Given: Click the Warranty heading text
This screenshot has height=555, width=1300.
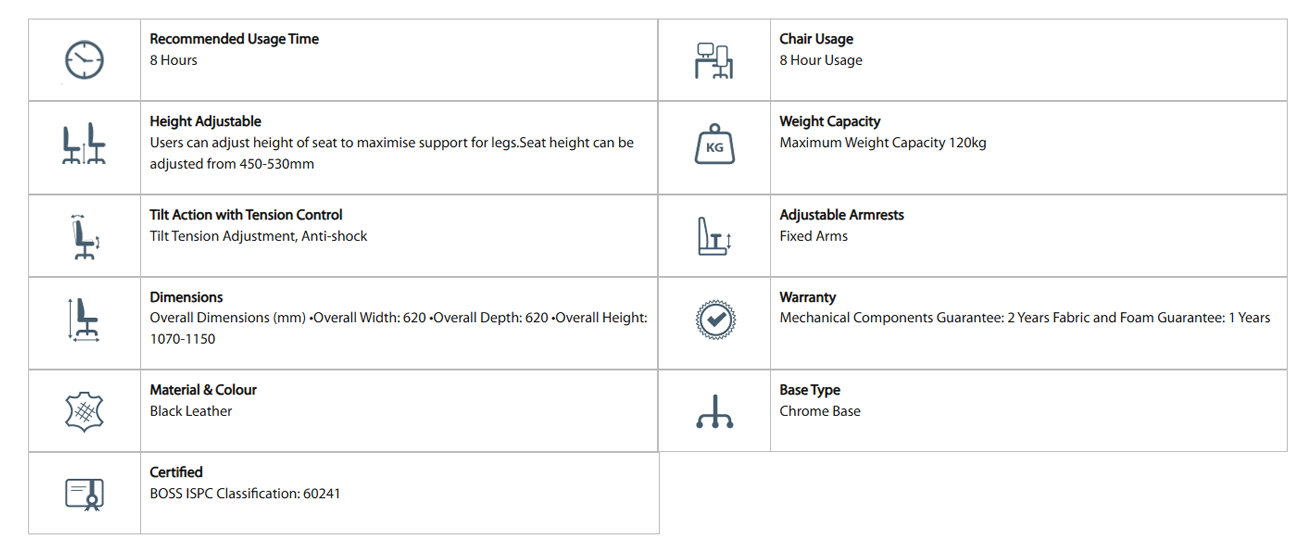Looking at the screenshot, I should tap(807, 297).
